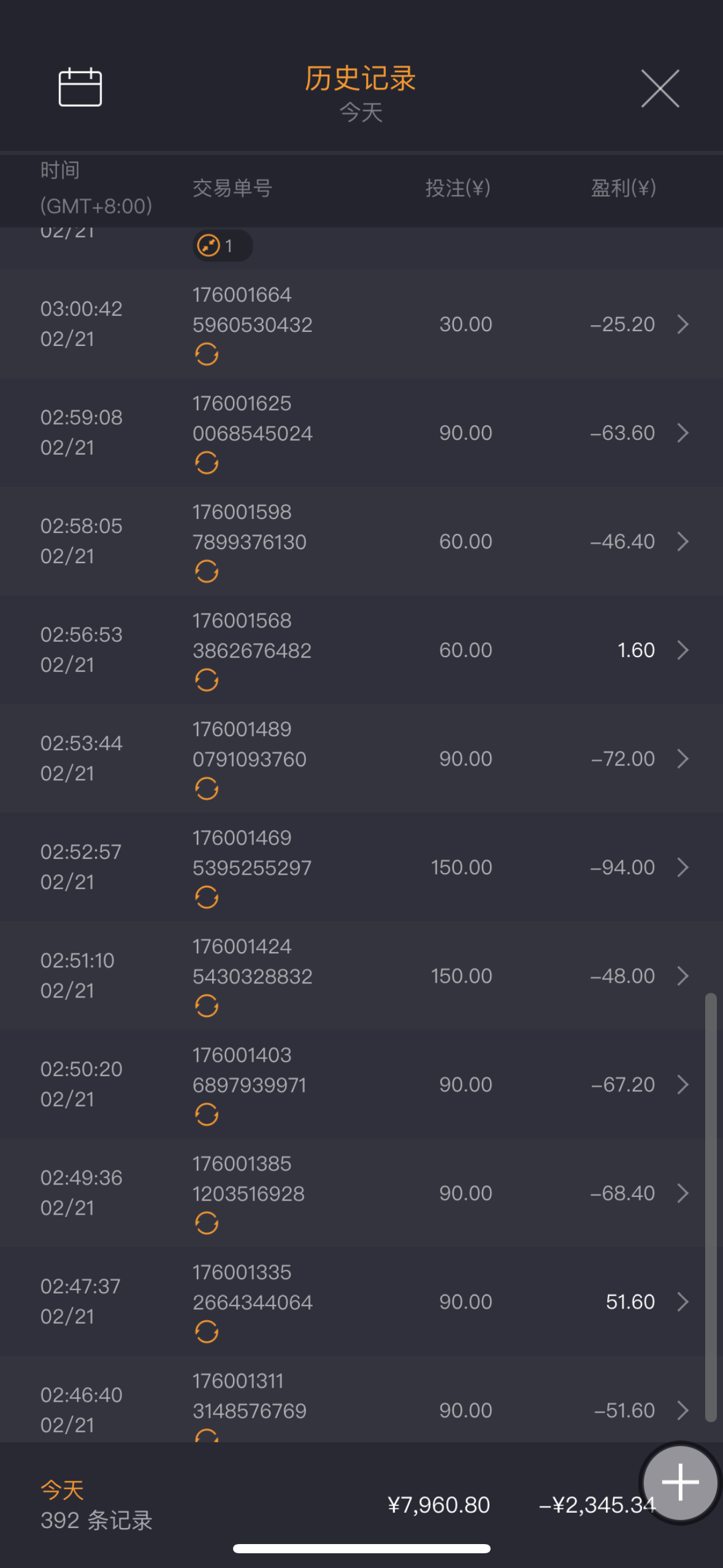Tap the 盈利(¥) column header

[622, 188]
